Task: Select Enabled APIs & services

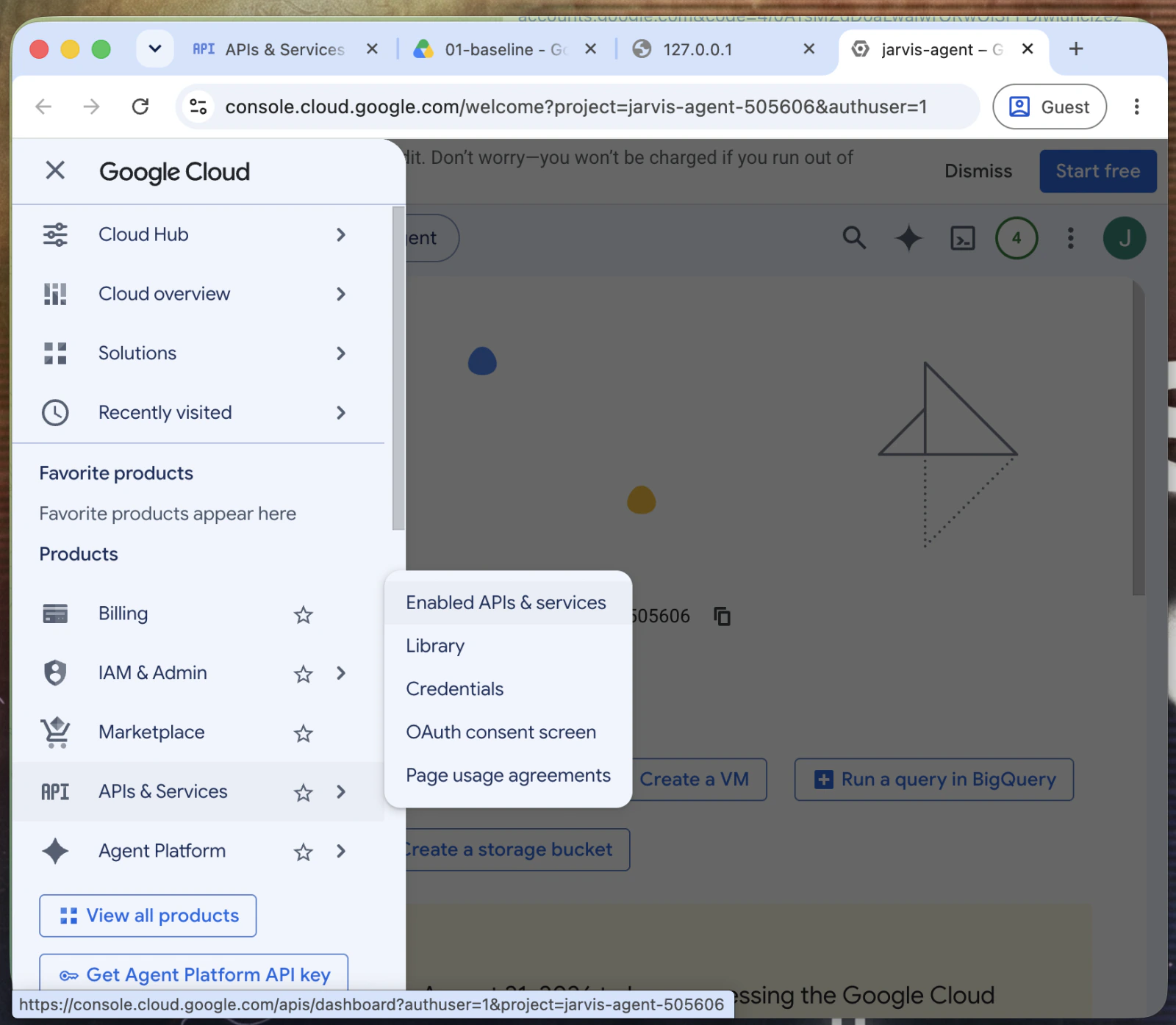Action: 508,603
